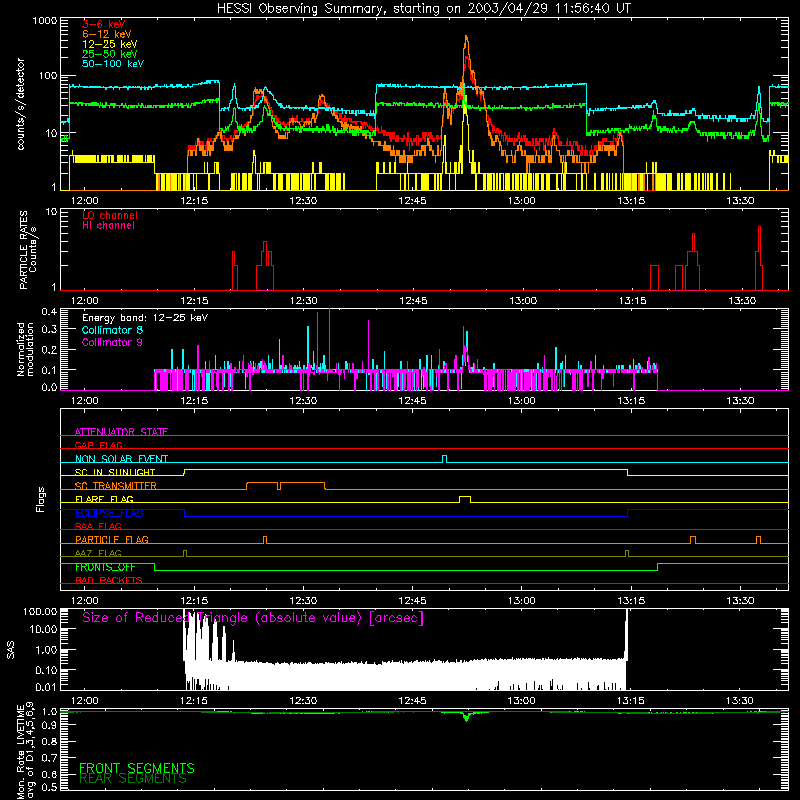Click the NON SOLAR EVENT pulse
Viewport: 800px width, 800px height.
coord(444,459)
